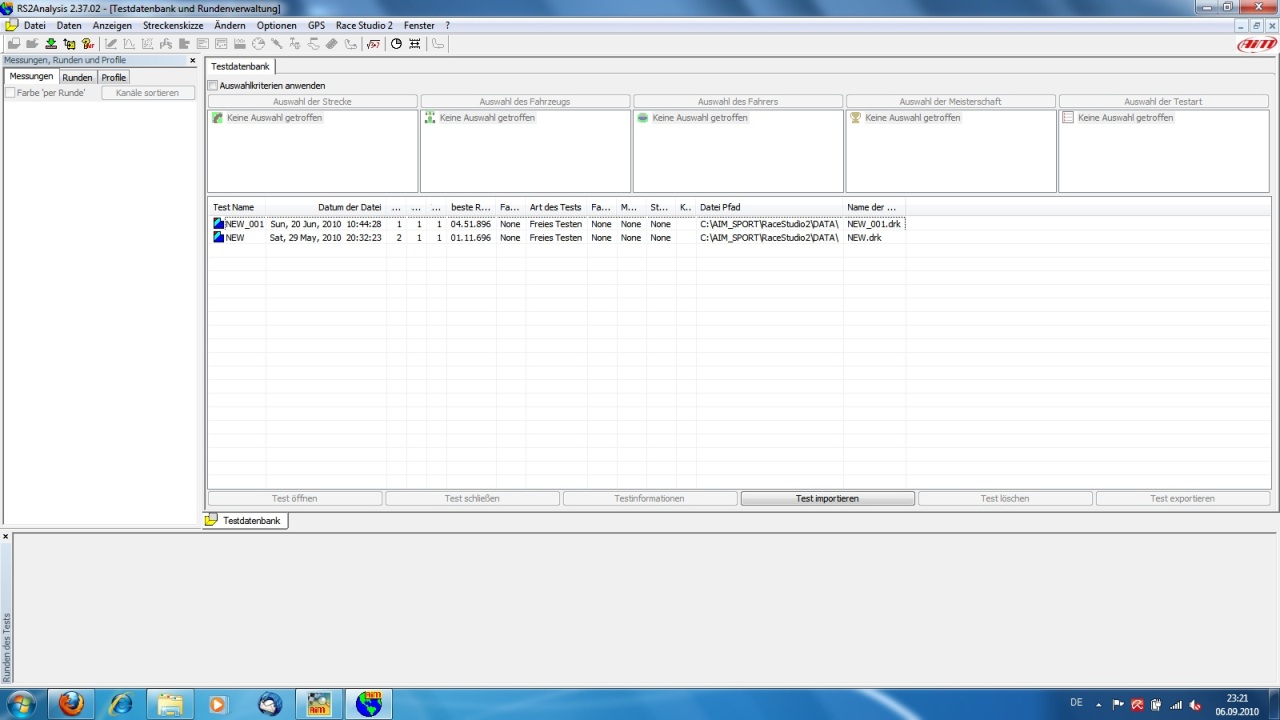Open the Streckenskizze menu
Screen dimensions: 1280x720
click(x=173, y=25)
